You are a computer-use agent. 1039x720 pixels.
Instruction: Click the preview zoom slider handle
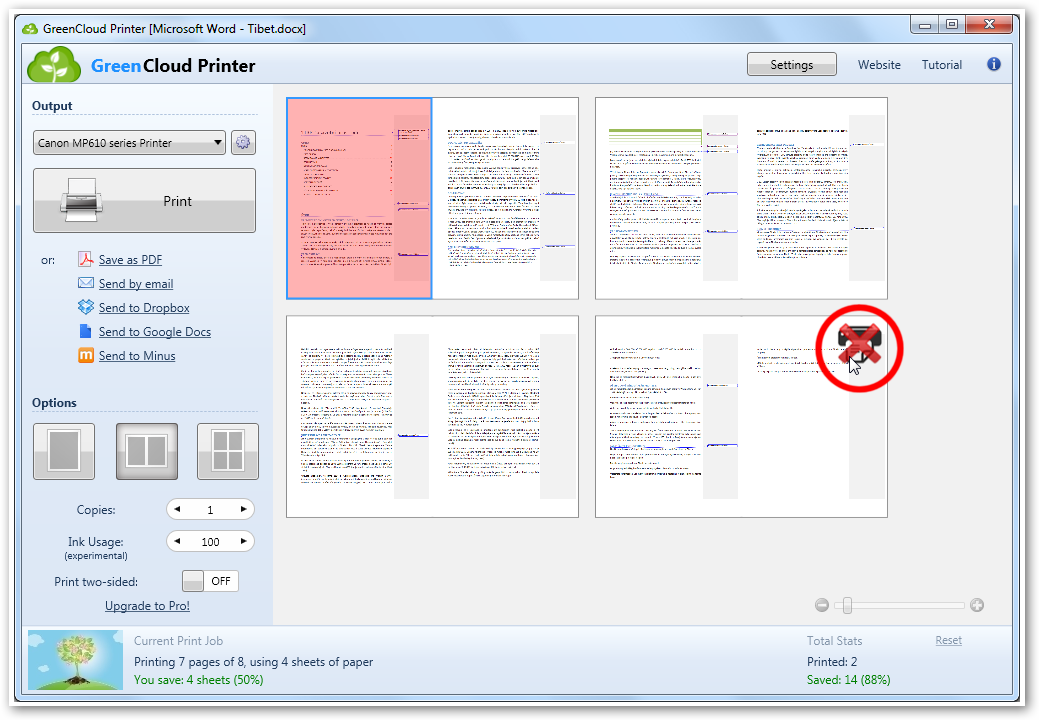847,605
